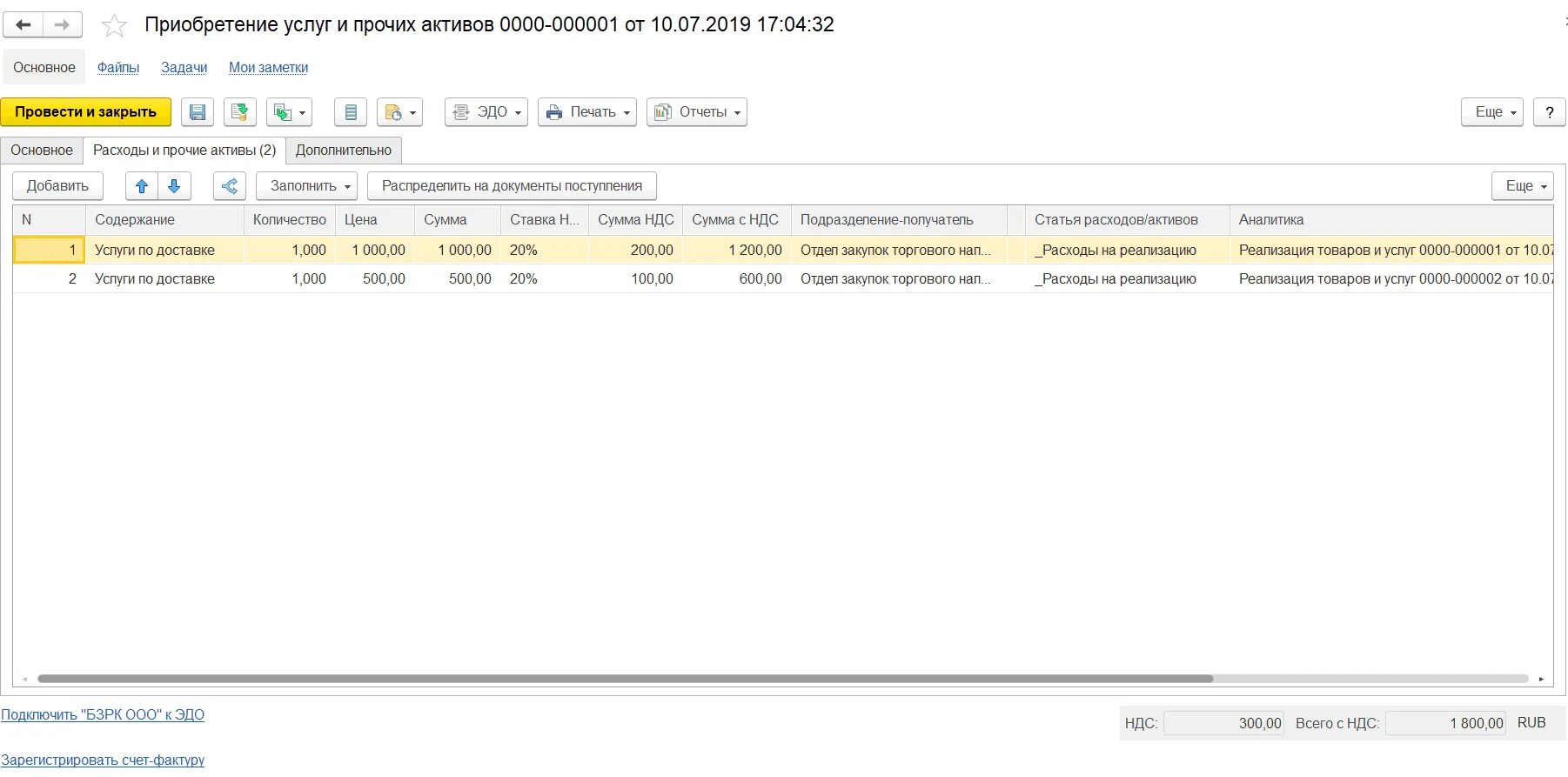1568x777 pixels.
Task: Click VAT amount 200,00 cell
Action: point(636,251)
